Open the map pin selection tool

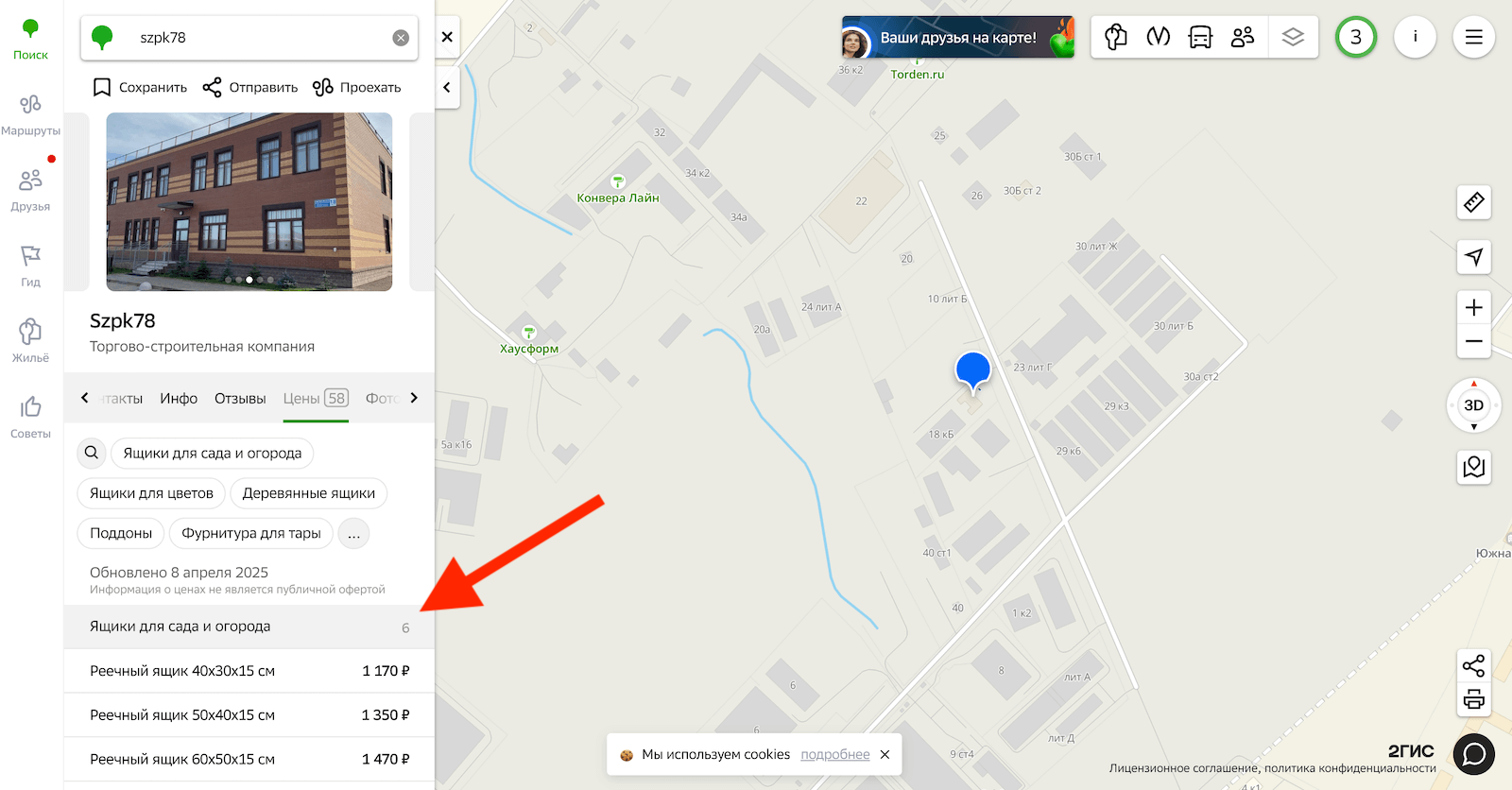1474,467
